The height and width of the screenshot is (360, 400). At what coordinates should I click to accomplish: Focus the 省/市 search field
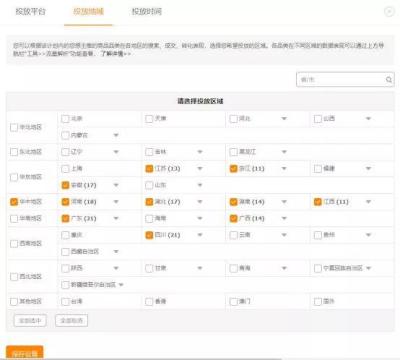click(x=345, y=80)
